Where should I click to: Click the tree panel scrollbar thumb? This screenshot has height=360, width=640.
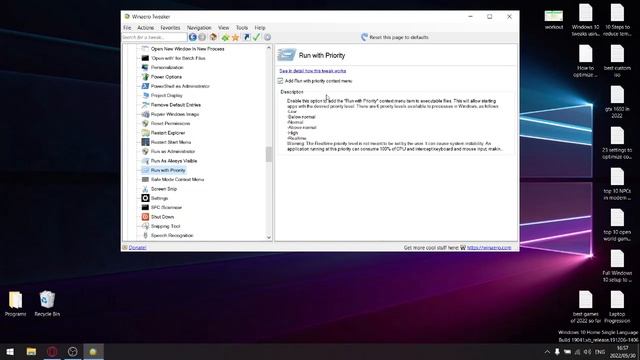pos(269,154)
